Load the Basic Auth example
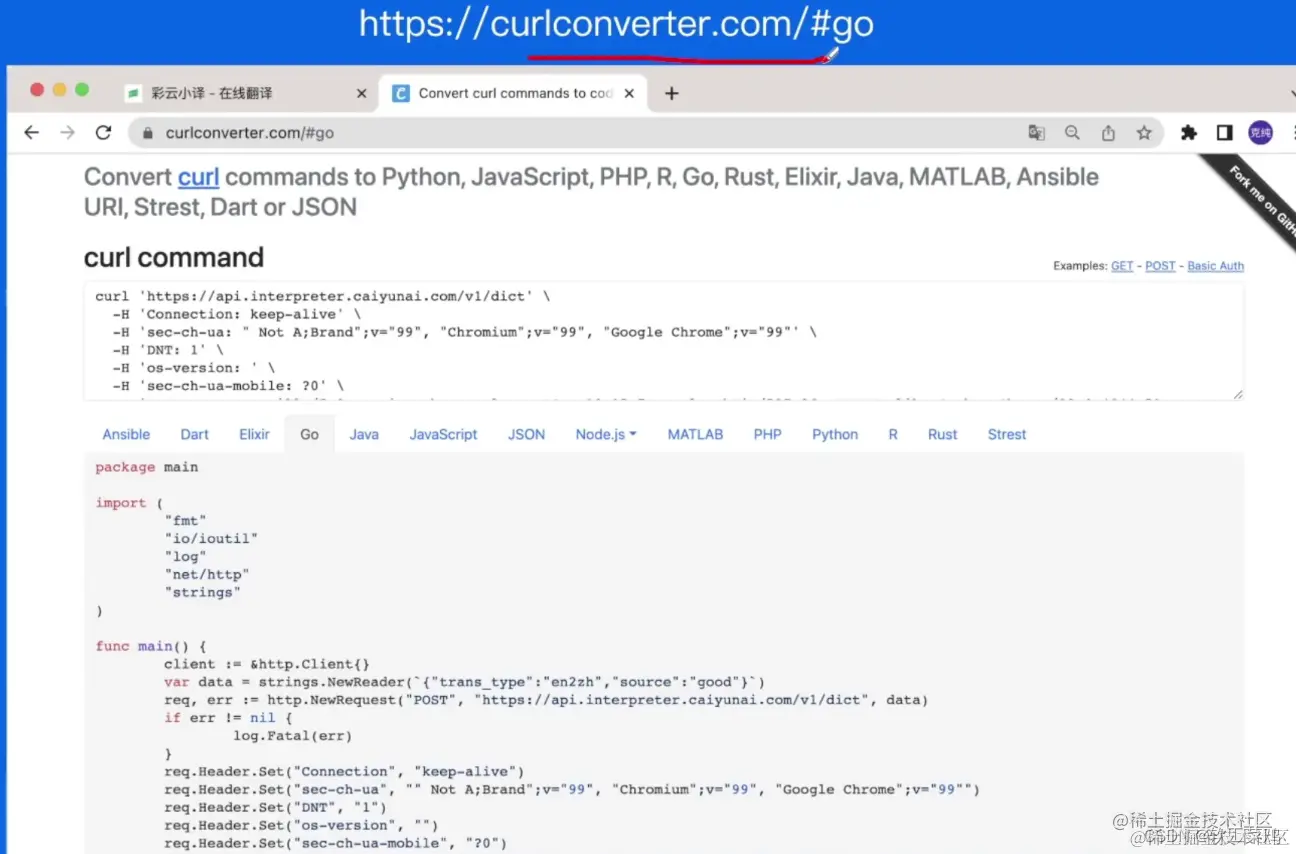 tap(1215, 266)
